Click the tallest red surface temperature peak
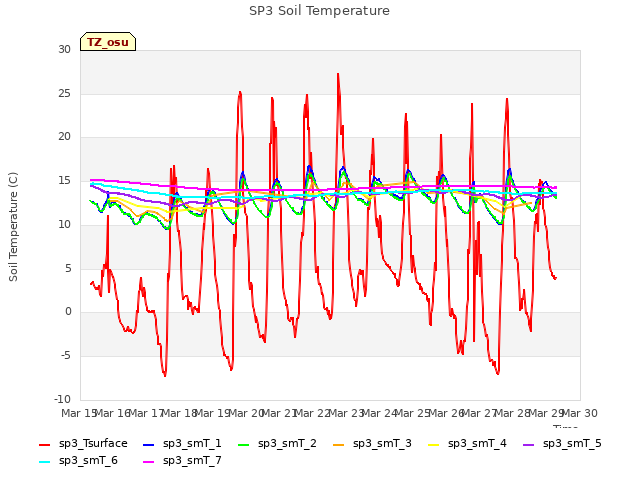Viewport: 640px width, 480px height. point(338,75)
